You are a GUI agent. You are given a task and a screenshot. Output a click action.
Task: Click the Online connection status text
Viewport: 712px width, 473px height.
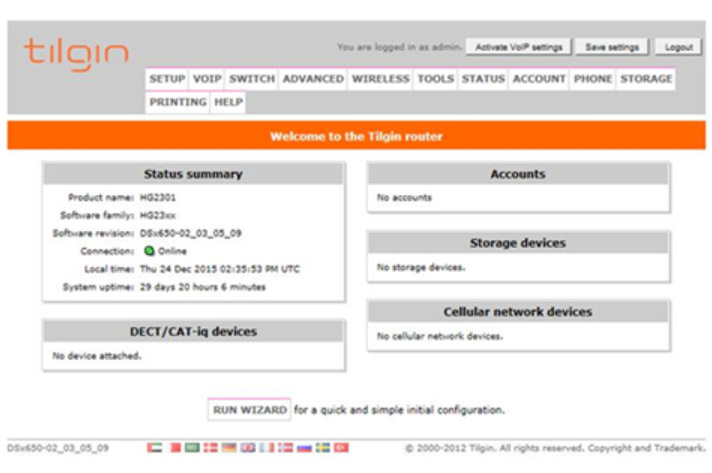[172, 251]
